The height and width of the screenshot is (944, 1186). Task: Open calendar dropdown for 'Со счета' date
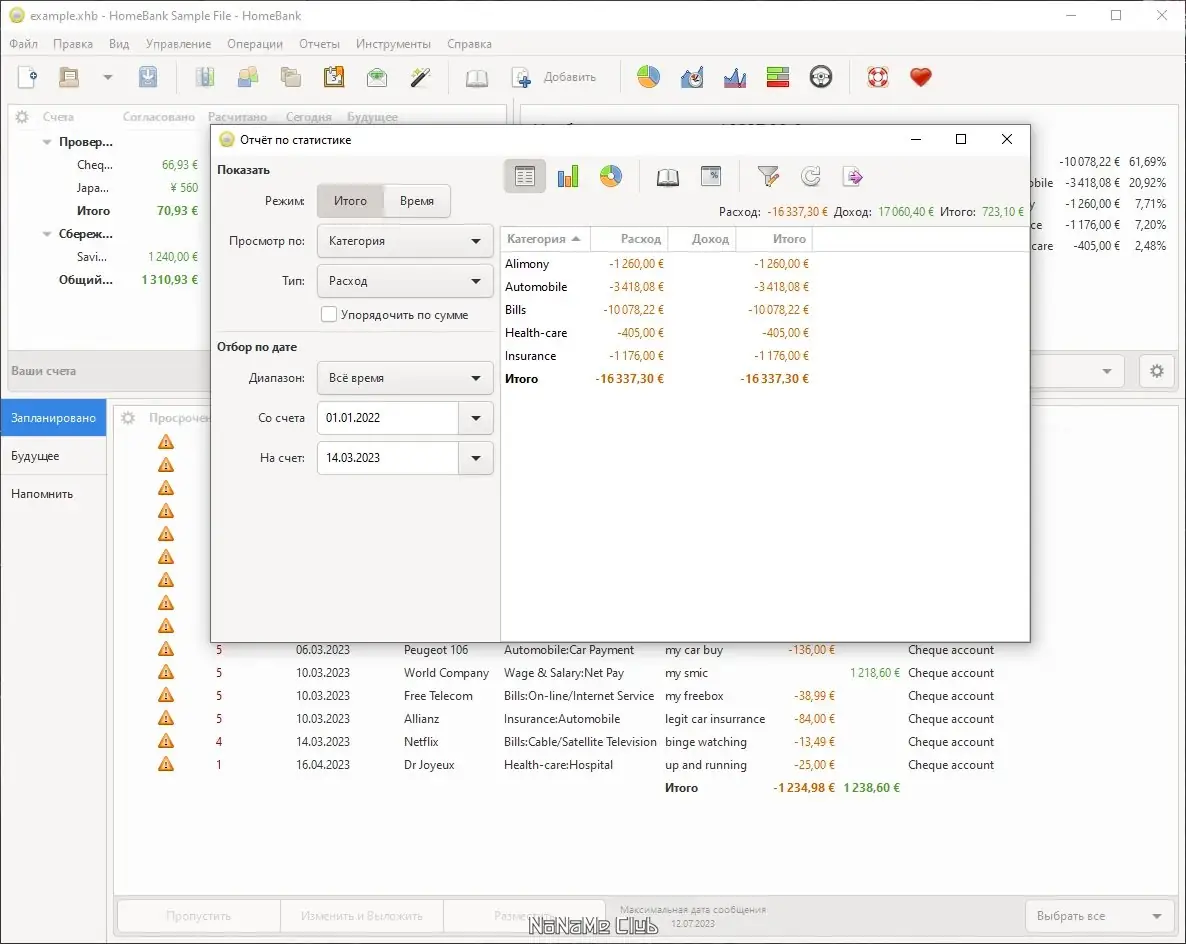point(476,418)
